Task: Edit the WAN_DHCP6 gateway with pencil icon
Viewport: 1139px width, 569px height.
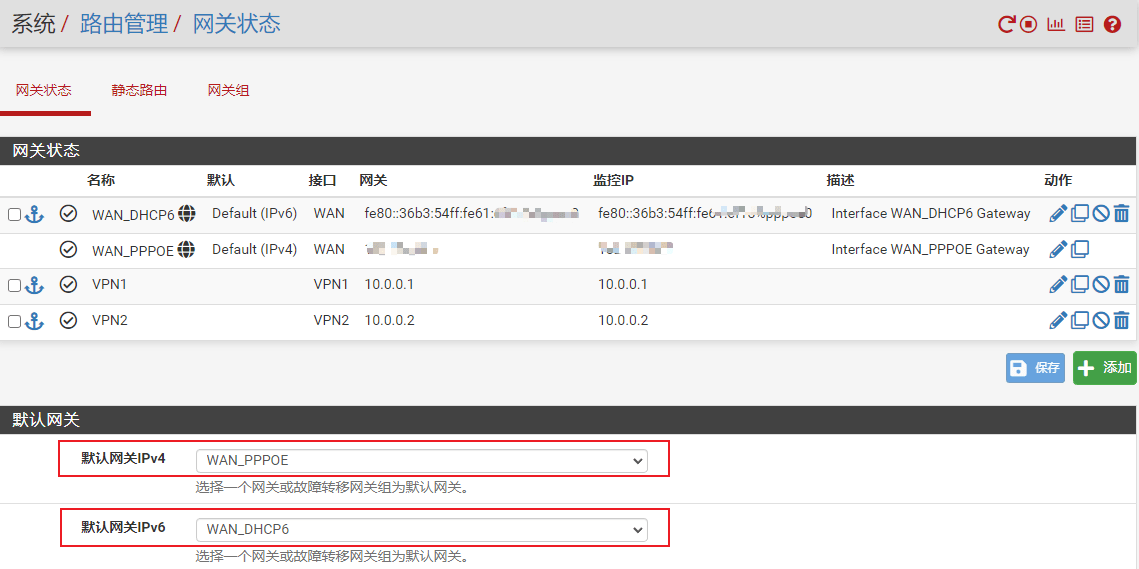Action: click(x=1058, y=213)
